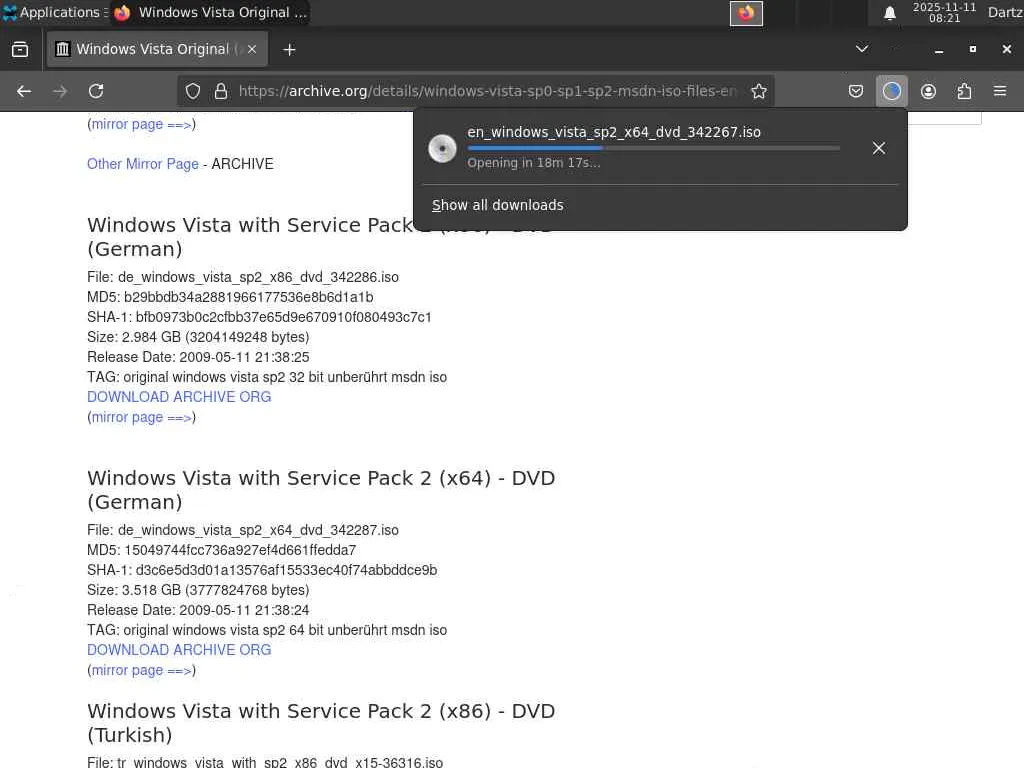Open the Extensions puzzle icon
Viewport: 1024px width, 768px height.
pos(964,91)
